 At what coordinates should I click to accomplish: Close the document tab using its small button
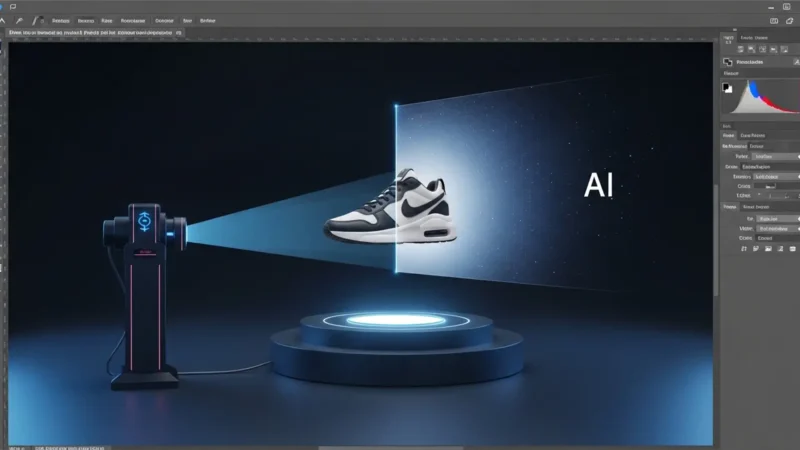(179, 33)
